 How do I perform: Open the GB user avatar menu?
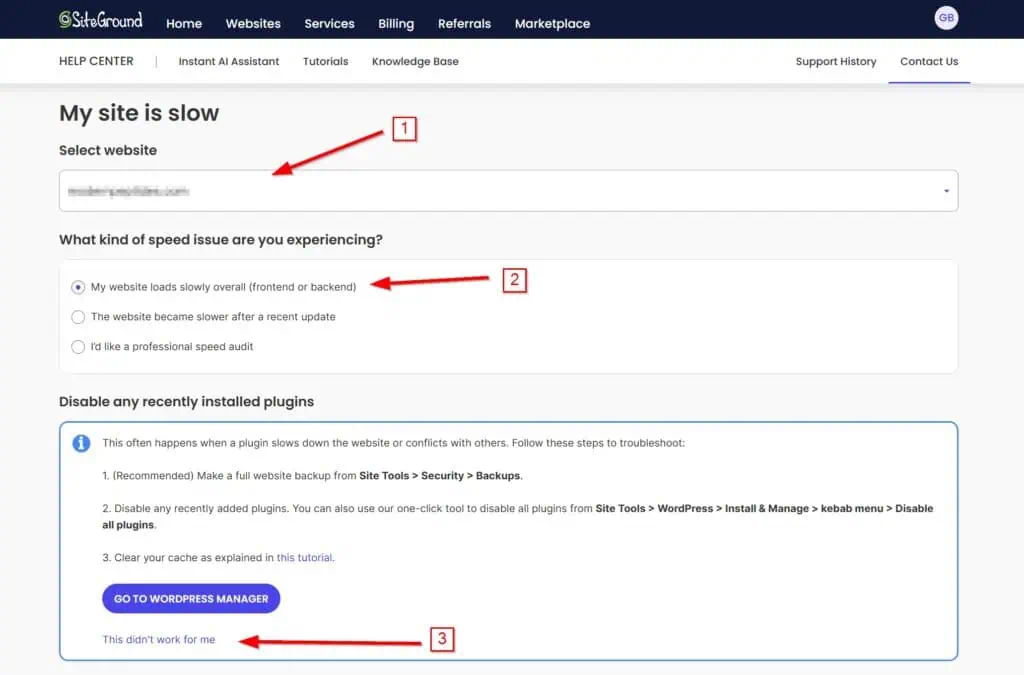click(x=945, y=18)
